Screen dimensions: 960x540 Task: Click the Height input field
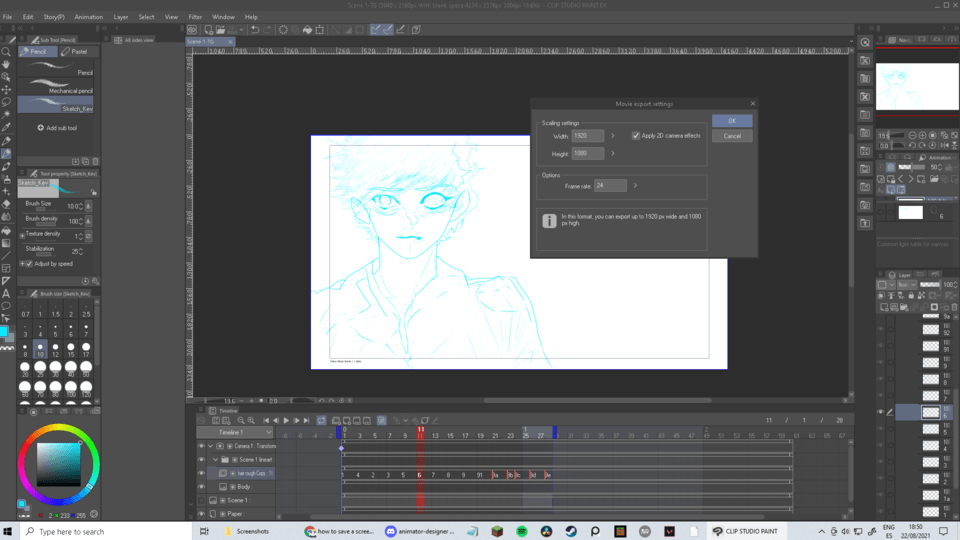(x=587, y=154)
